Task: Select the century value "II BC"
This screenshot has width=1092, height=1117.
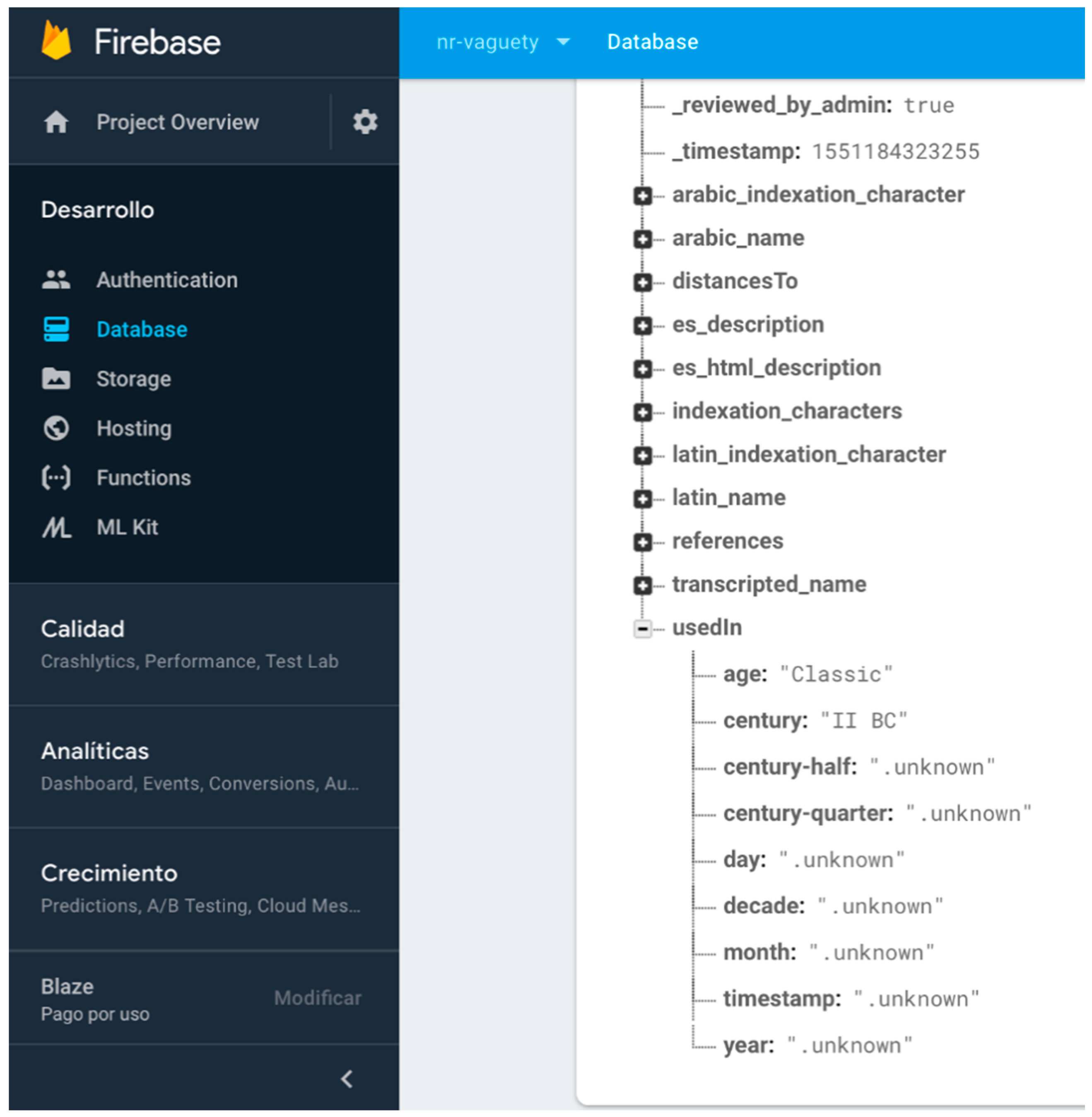Action: pos(864,721)
